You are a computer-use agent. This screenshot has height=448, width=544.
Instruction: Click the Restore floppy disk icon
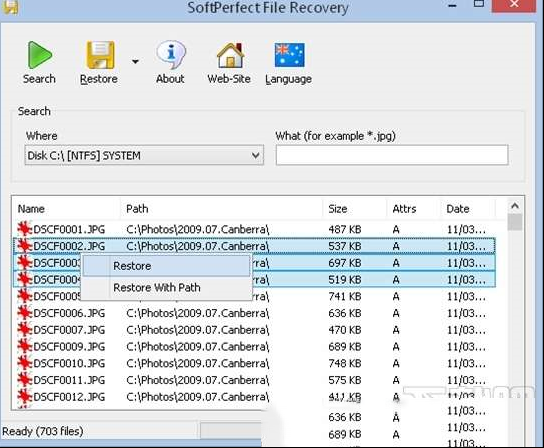point(100,55)
